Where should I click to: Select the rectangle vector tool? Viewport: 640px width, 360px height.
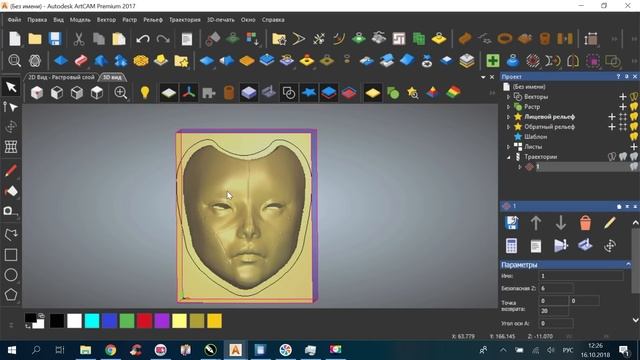tap(11, 255)
